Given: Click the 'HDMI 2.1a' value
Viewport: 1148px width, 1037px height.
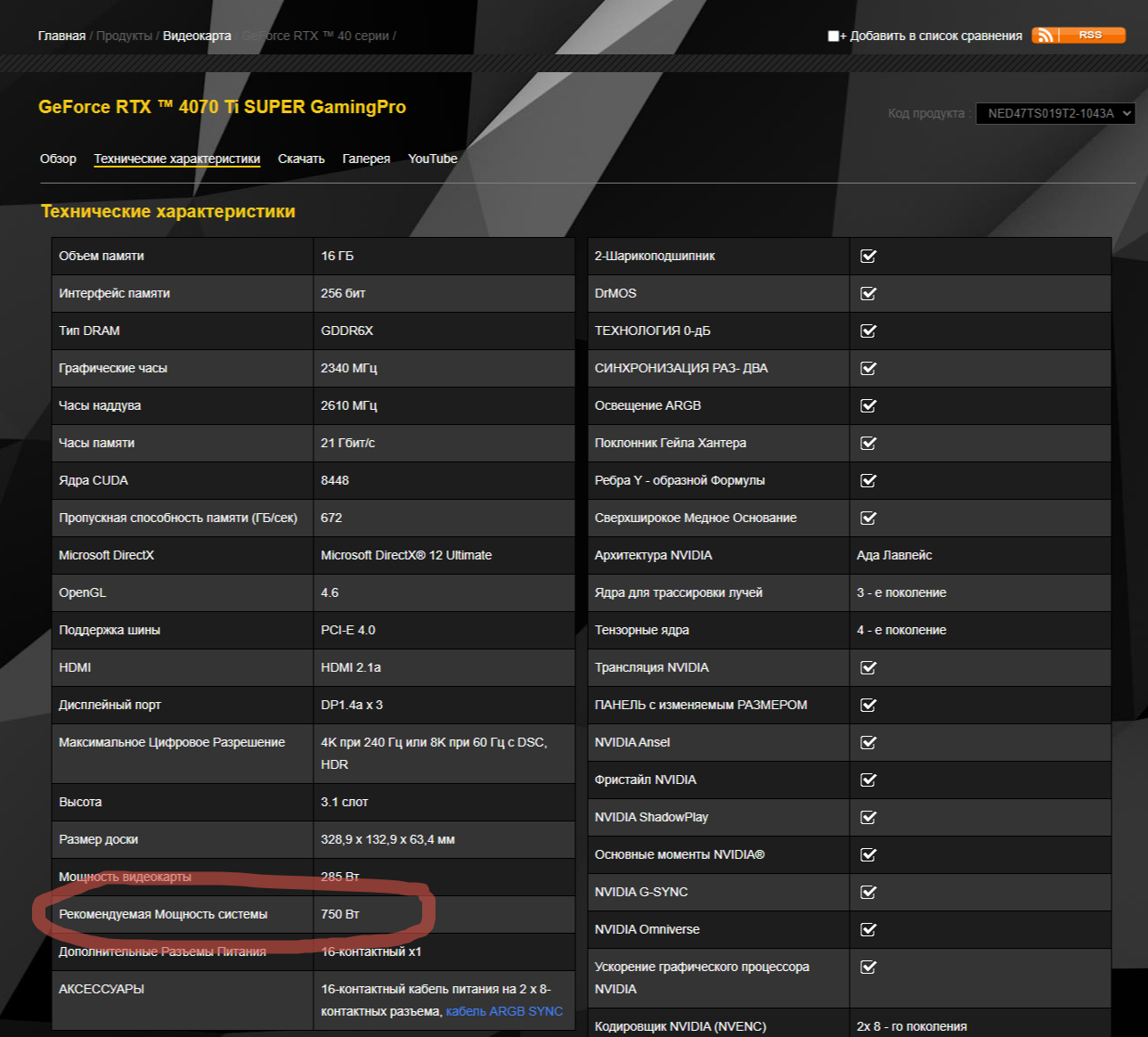Looking at the screenshot, I should pos(351,667).
